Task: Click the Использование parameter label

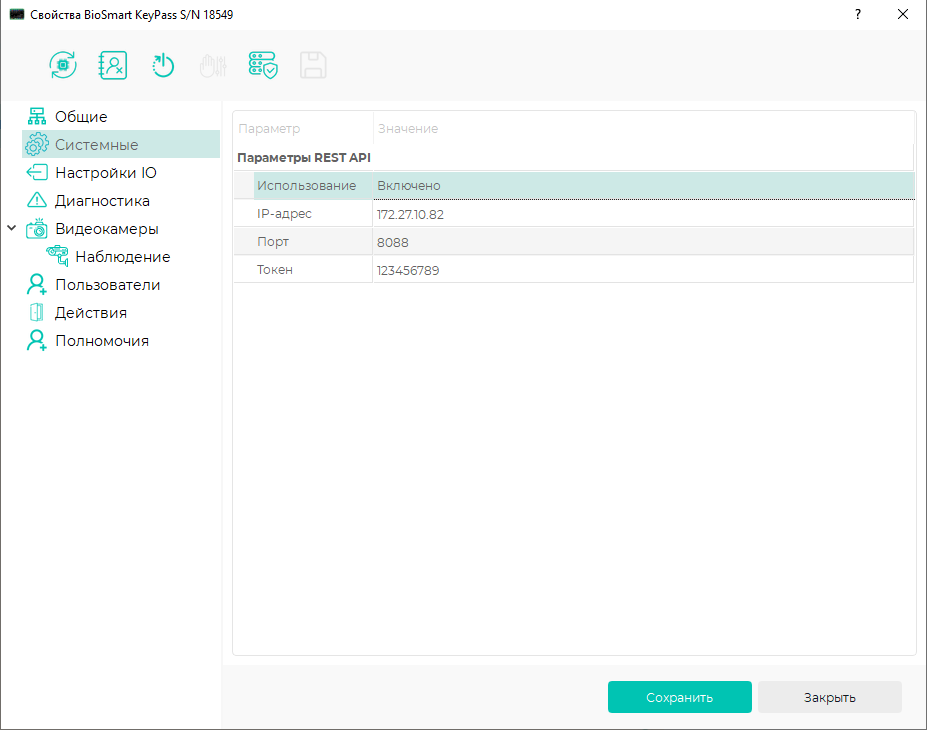Action: point(306,186)
